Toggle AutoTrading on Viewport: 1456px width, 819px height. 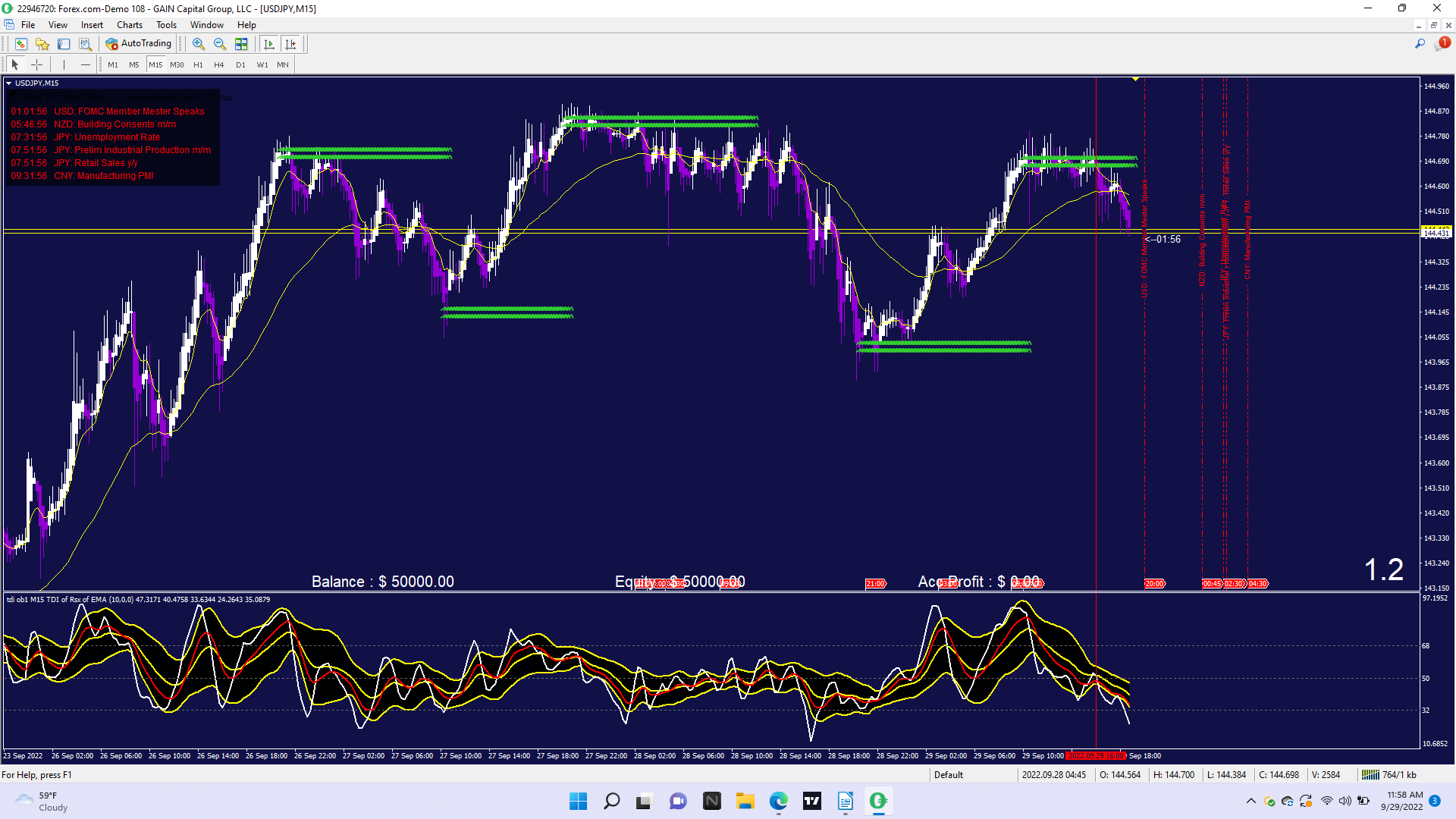(x=139, y=44)
